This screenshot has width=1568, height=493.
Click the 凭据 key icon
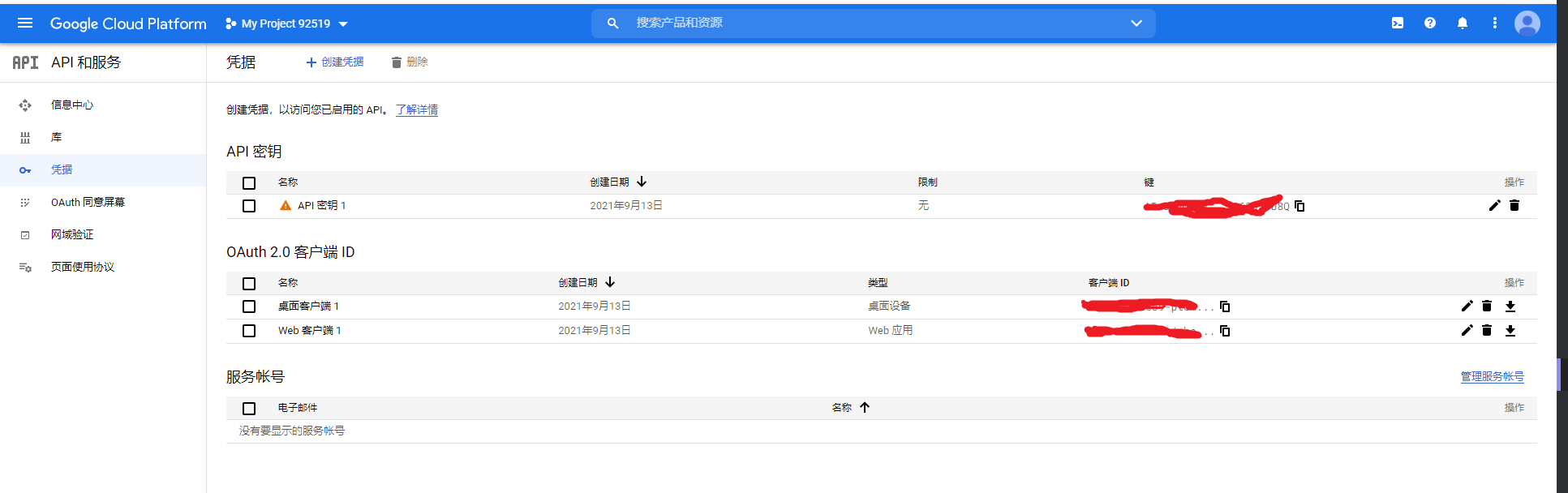click(x=25, y=170)
